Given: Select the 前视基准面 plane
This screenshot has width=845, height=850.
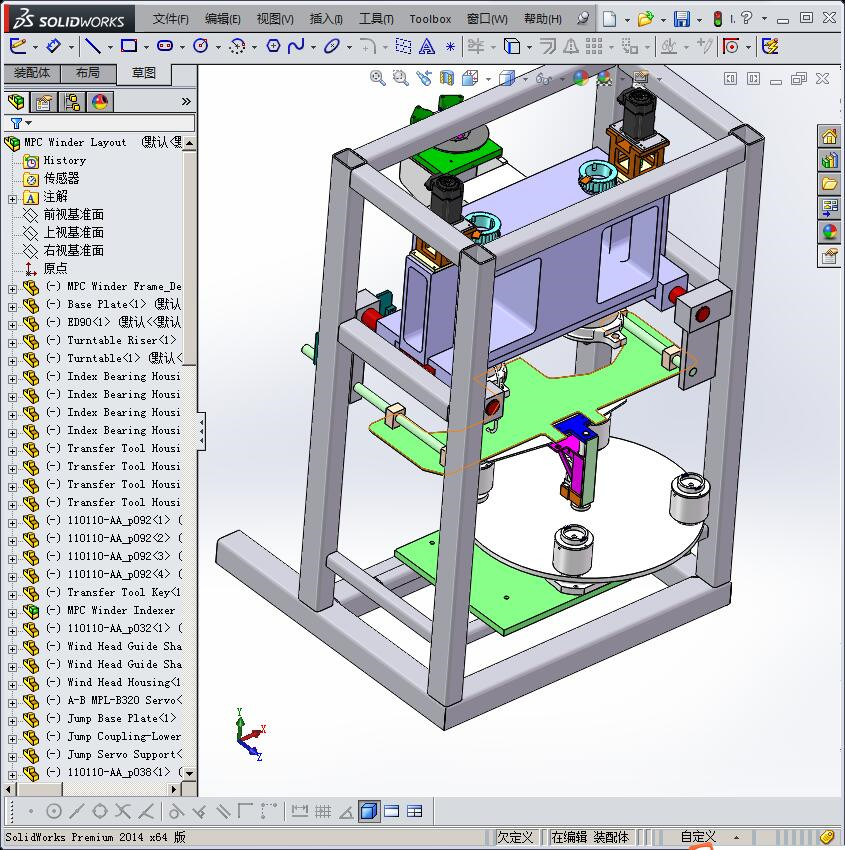Looking at the screenshot, I should 73,214.
